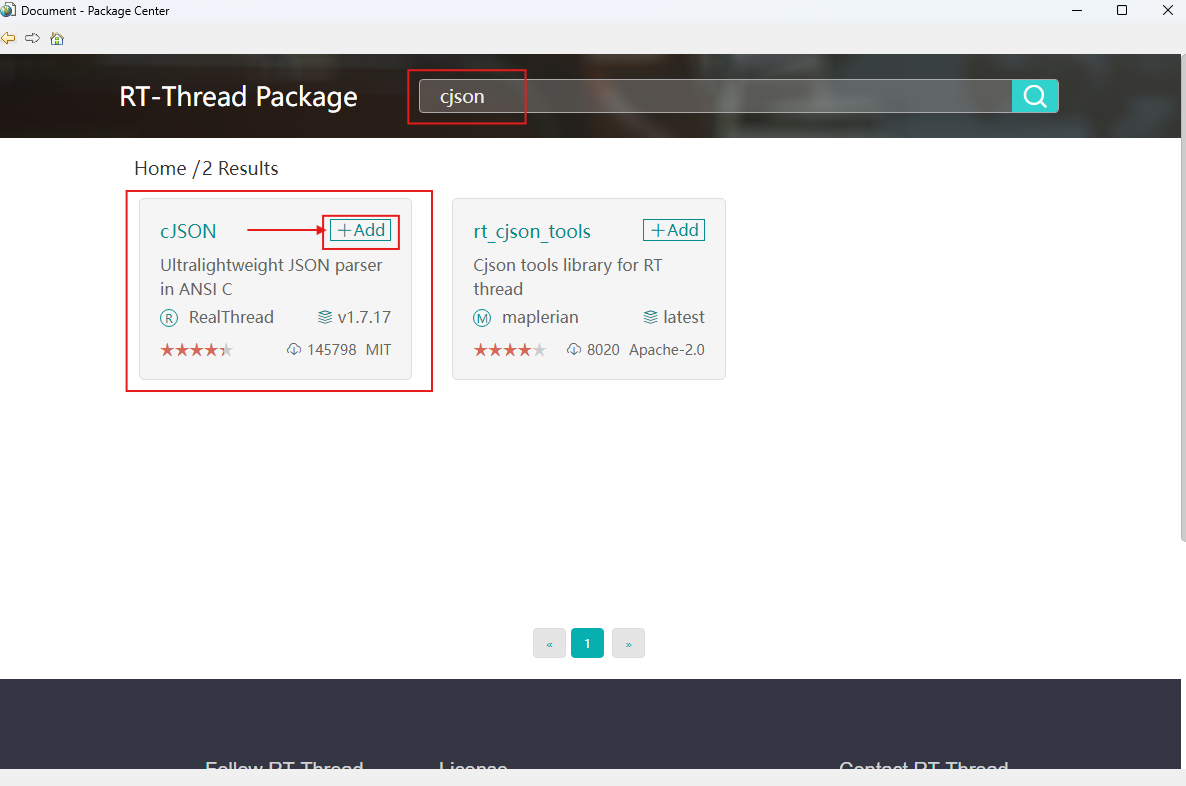Go to next results page
The image size is (1186, 786).
[628, 644]
